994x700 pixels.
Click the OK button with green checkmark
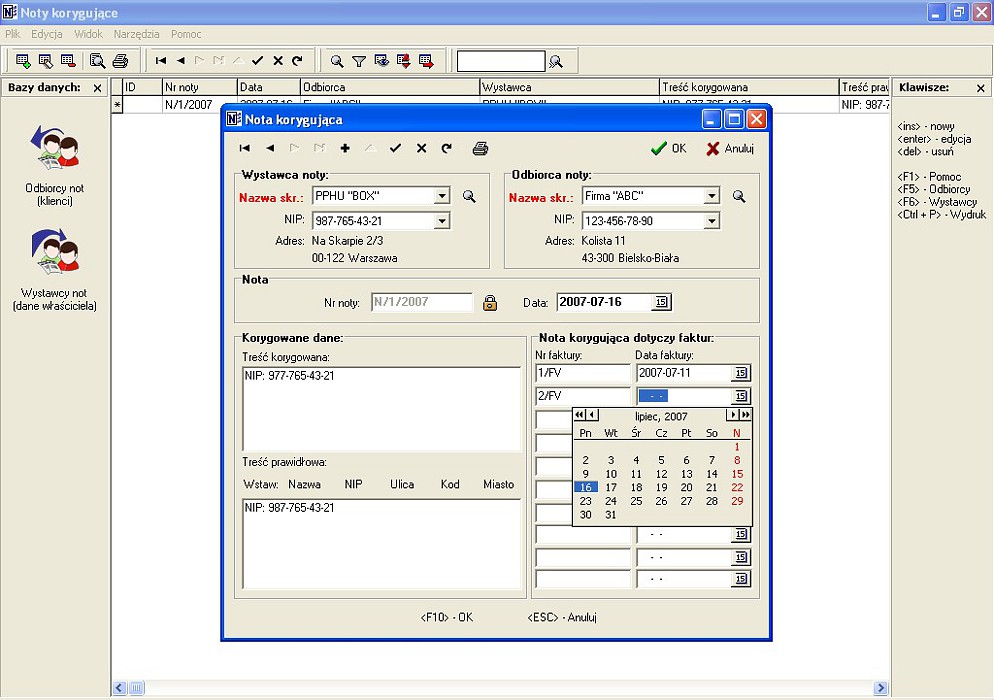(668, 148)
